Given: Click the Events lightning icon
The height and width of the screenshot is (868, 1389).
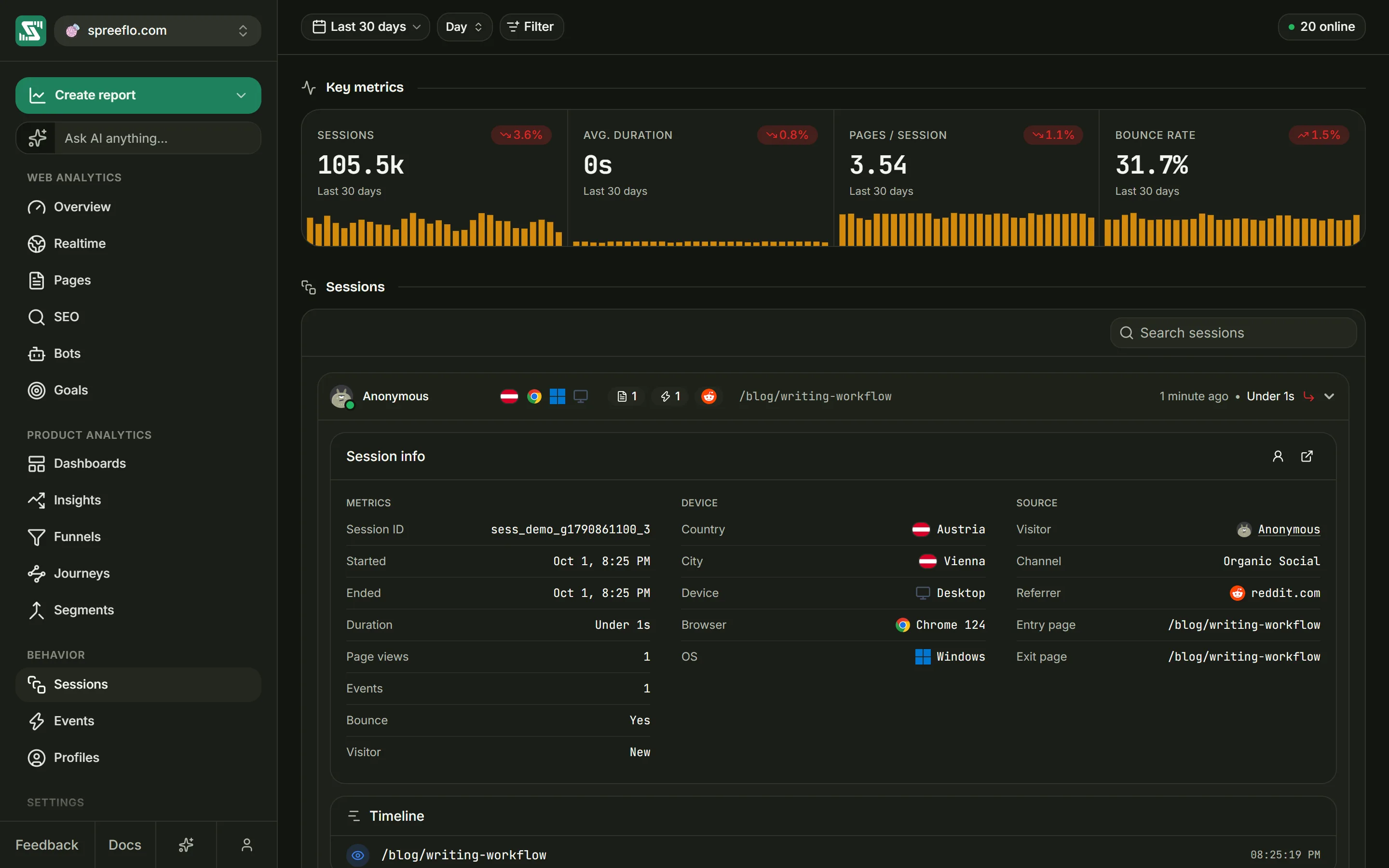Looking at the screenshot, I should pyautogui.click(x=36, y=721).
